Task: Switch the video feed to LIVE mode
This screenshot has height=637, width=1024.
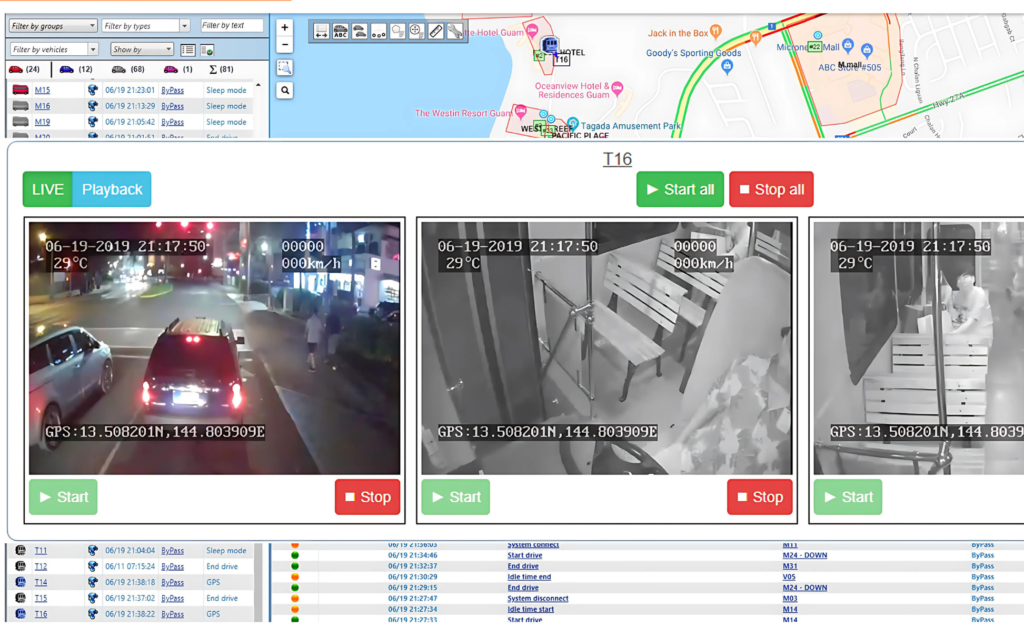Action: 47,189
